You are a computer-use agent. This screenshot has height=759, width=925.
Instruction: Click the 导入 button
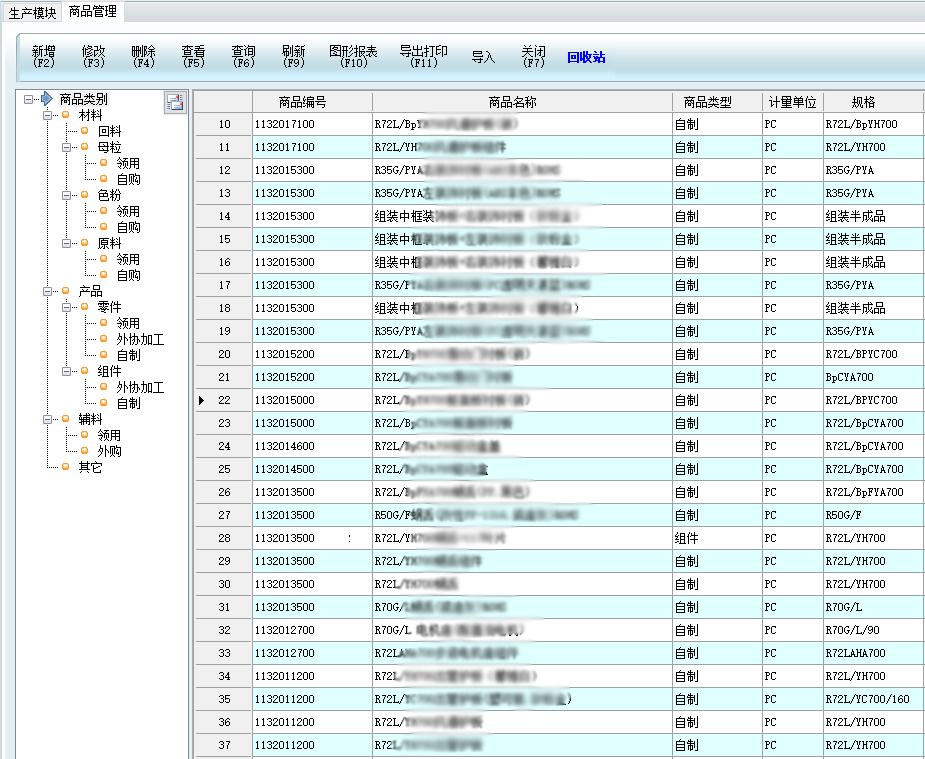[483, 58]
